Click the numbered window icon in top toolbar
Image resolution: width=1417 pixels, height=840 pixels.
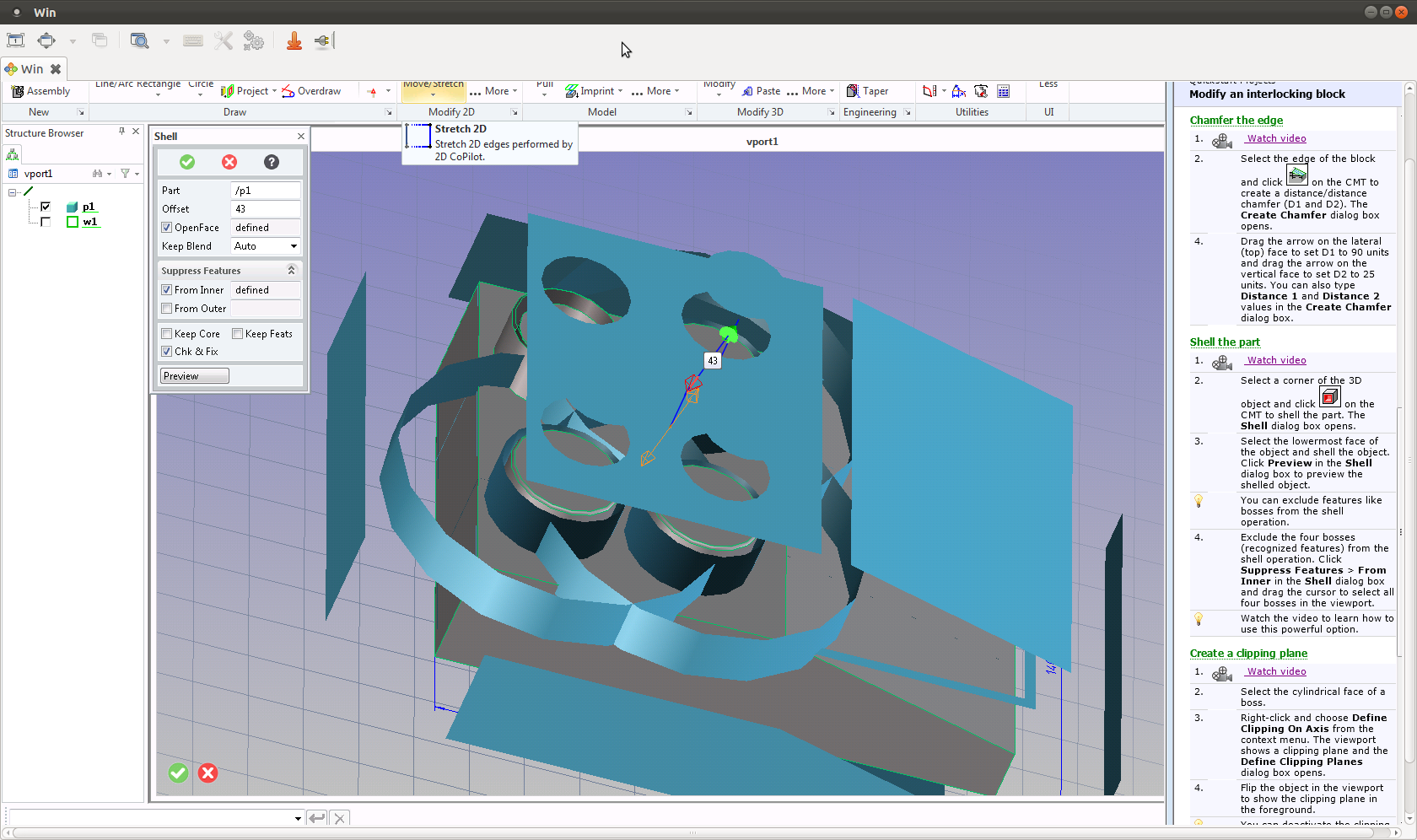tap(15, 40)
